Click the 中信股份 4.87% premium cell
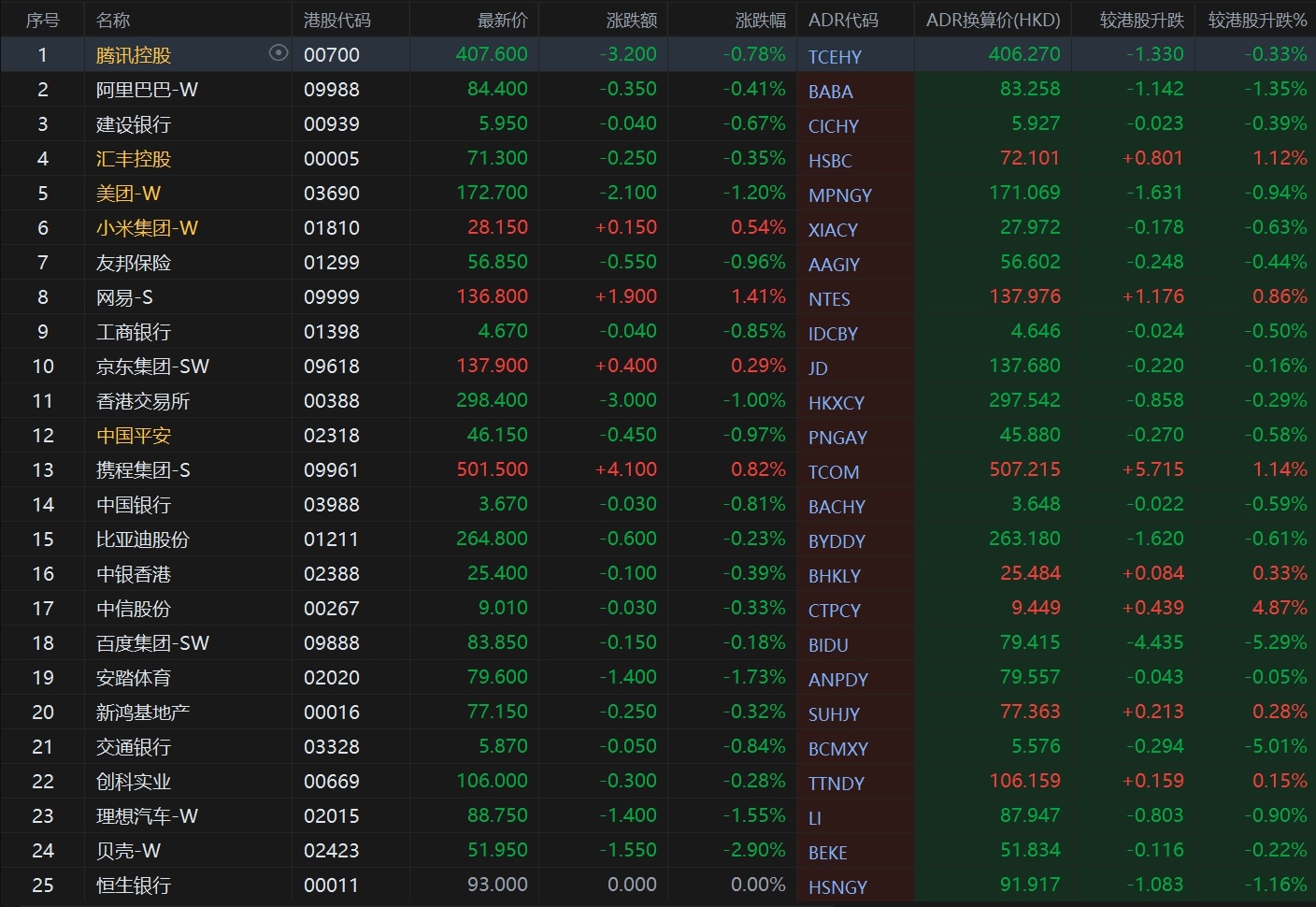The height and width of the screenshot is (907, 1316). click(x=1279, y=608)
